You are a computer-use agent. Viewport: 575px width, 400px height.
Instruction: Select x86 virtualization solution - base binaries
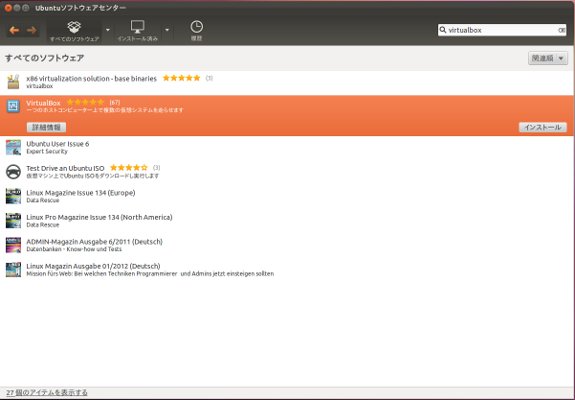(x=287, y=82)
